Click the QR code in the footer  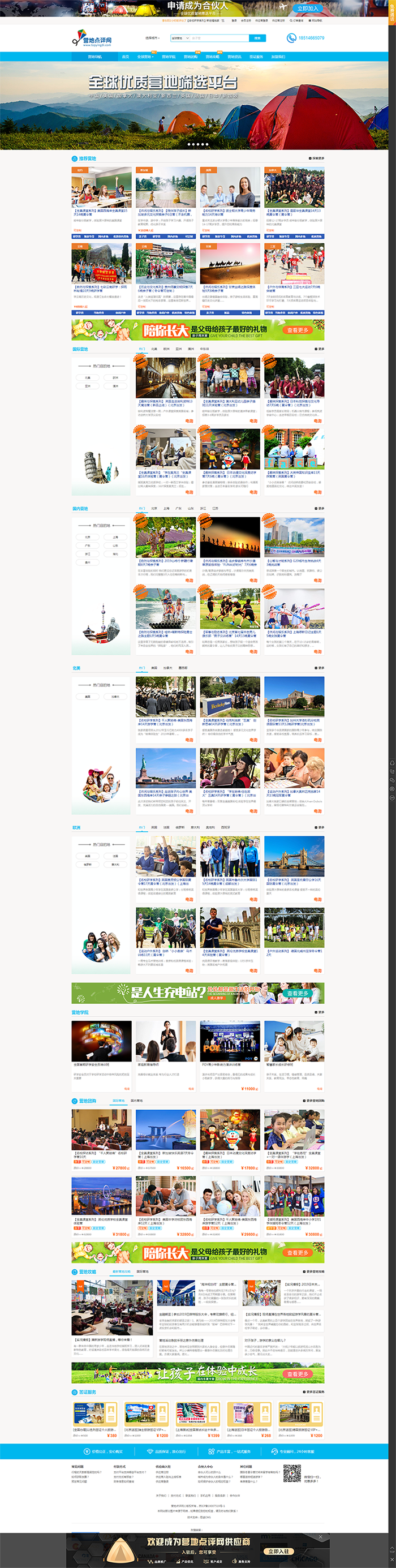292,1474
